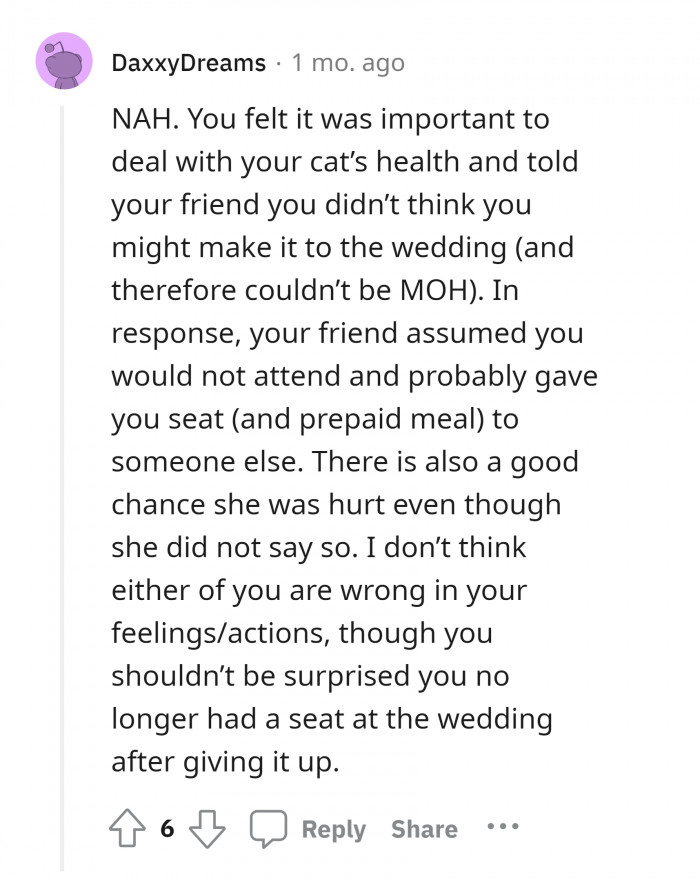This screenshot has height=880, width=700.
Task: Open DaxxyDreams' profile avatar
Action: pyautogui.click(x=63, y=63)
